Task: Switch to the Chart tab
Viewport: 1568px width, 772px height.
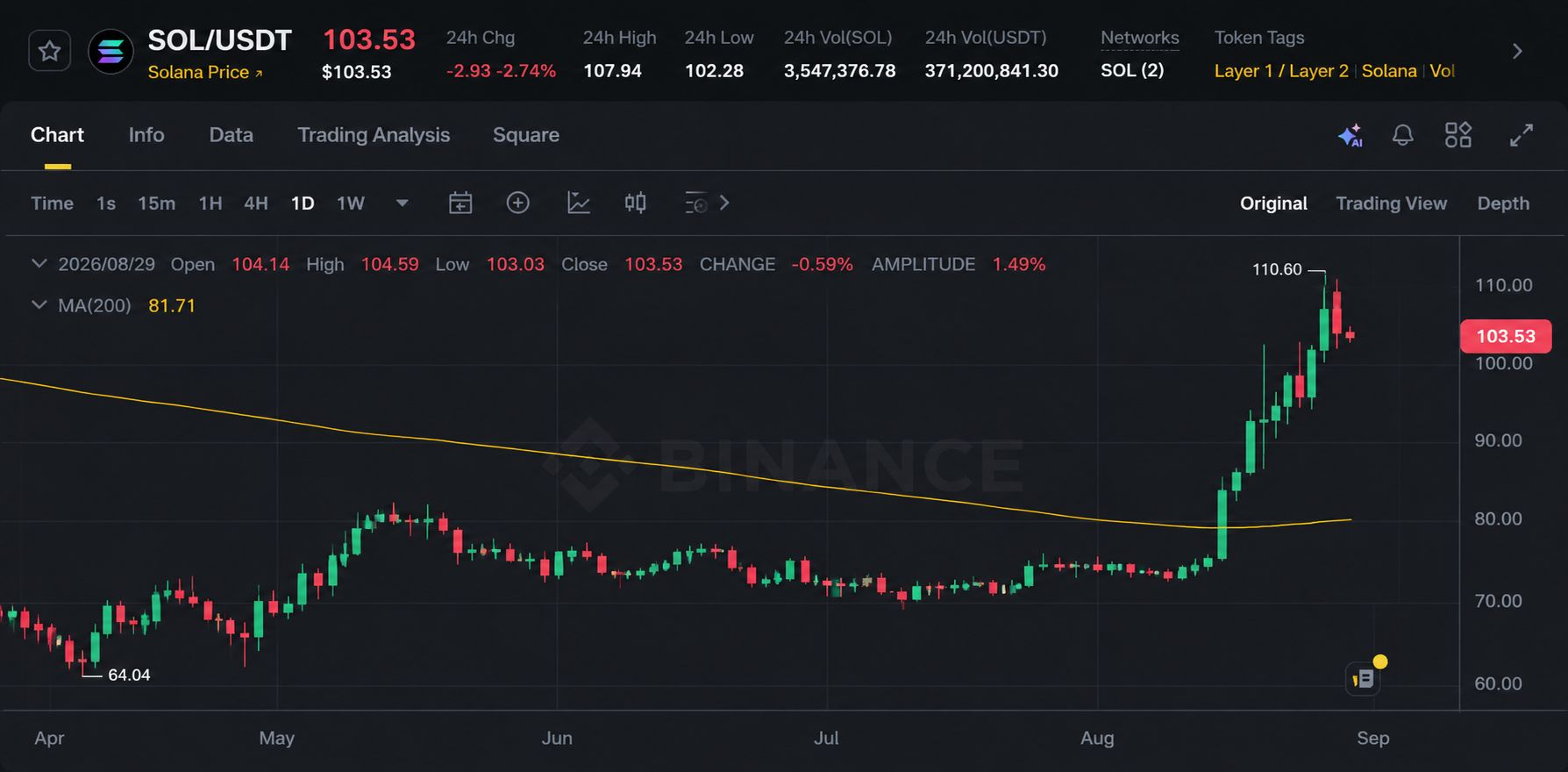Action: [57, 135]
